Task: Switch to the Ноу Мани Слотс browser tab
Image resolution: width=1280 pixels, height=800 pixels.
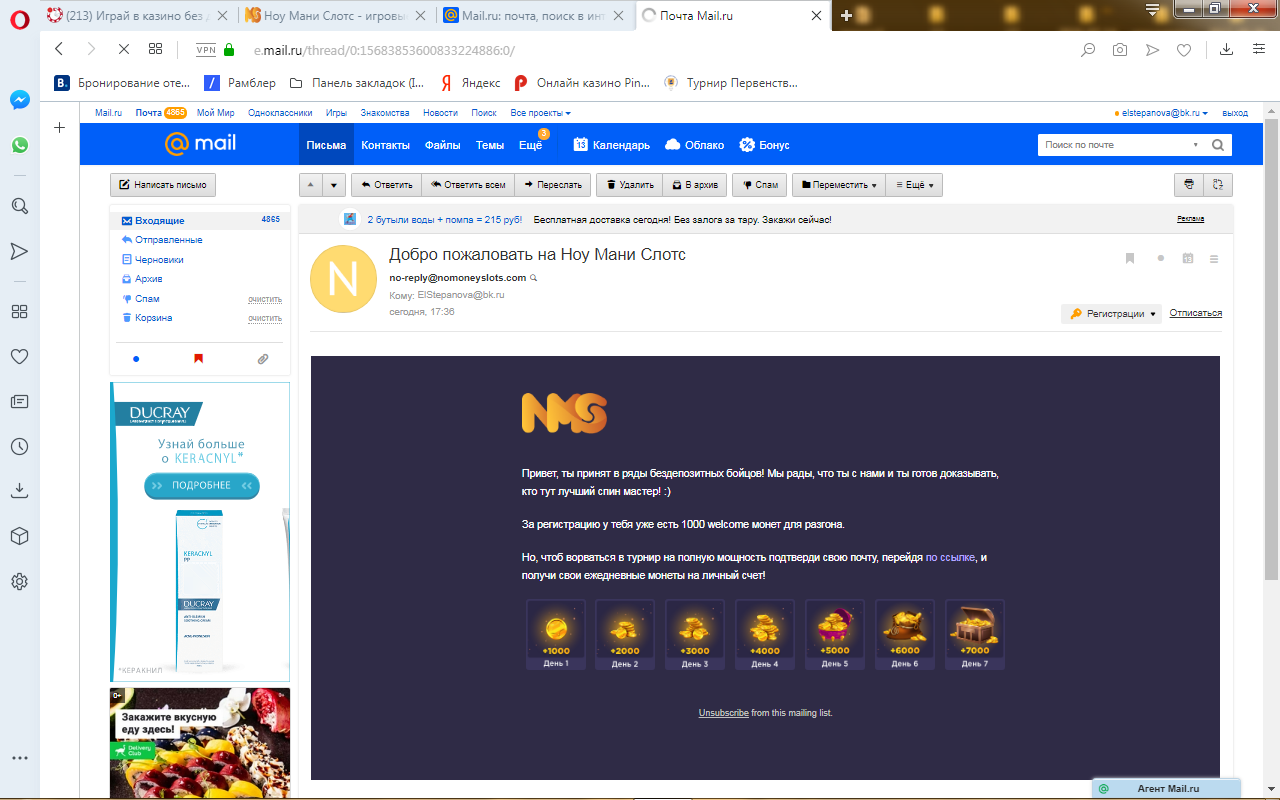Action: click(336, 15)
